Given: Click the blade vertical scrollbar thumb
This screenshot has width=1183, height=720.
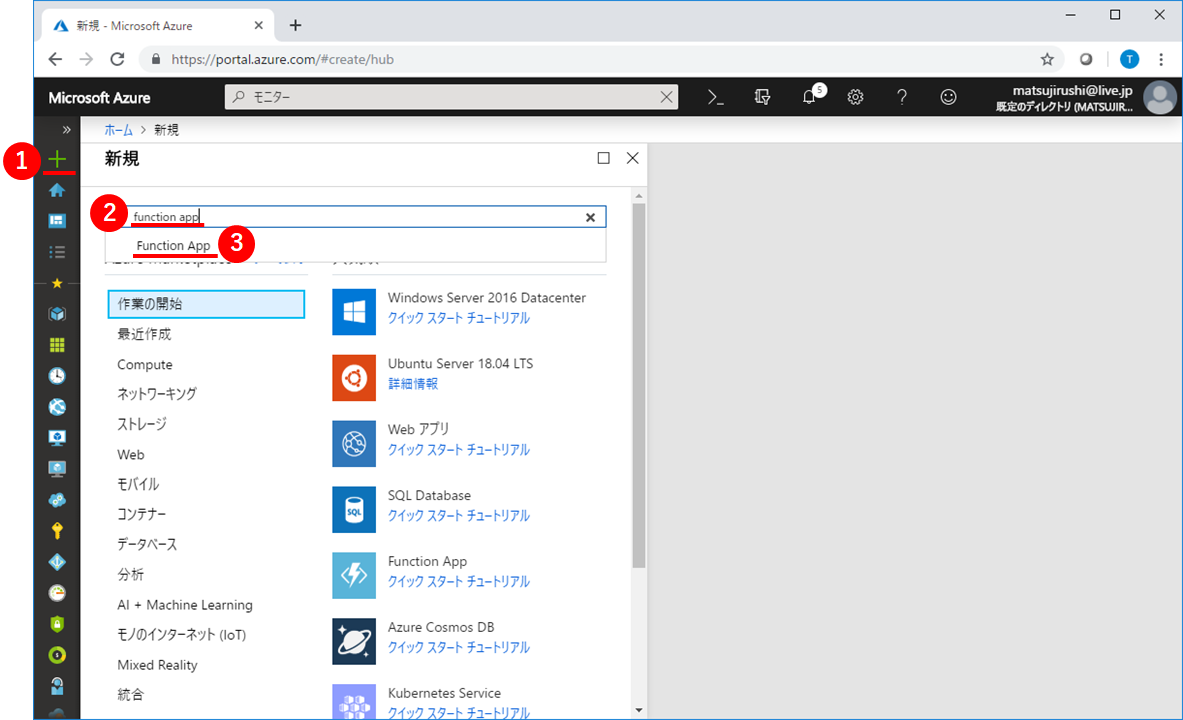Looking at the screenshot, I should [639, 385].
